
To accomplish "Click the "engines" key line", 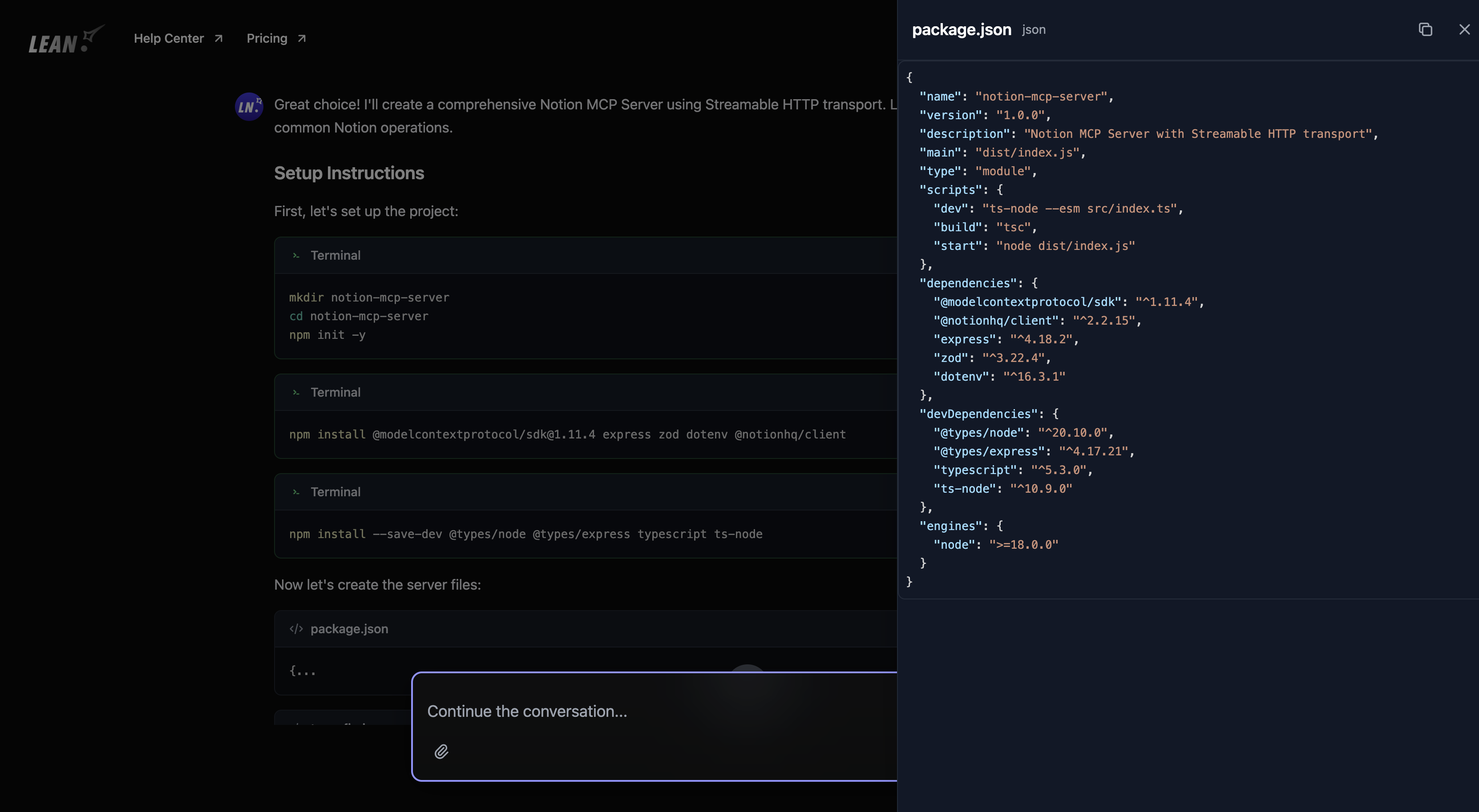I will click(x=961, y=526).
